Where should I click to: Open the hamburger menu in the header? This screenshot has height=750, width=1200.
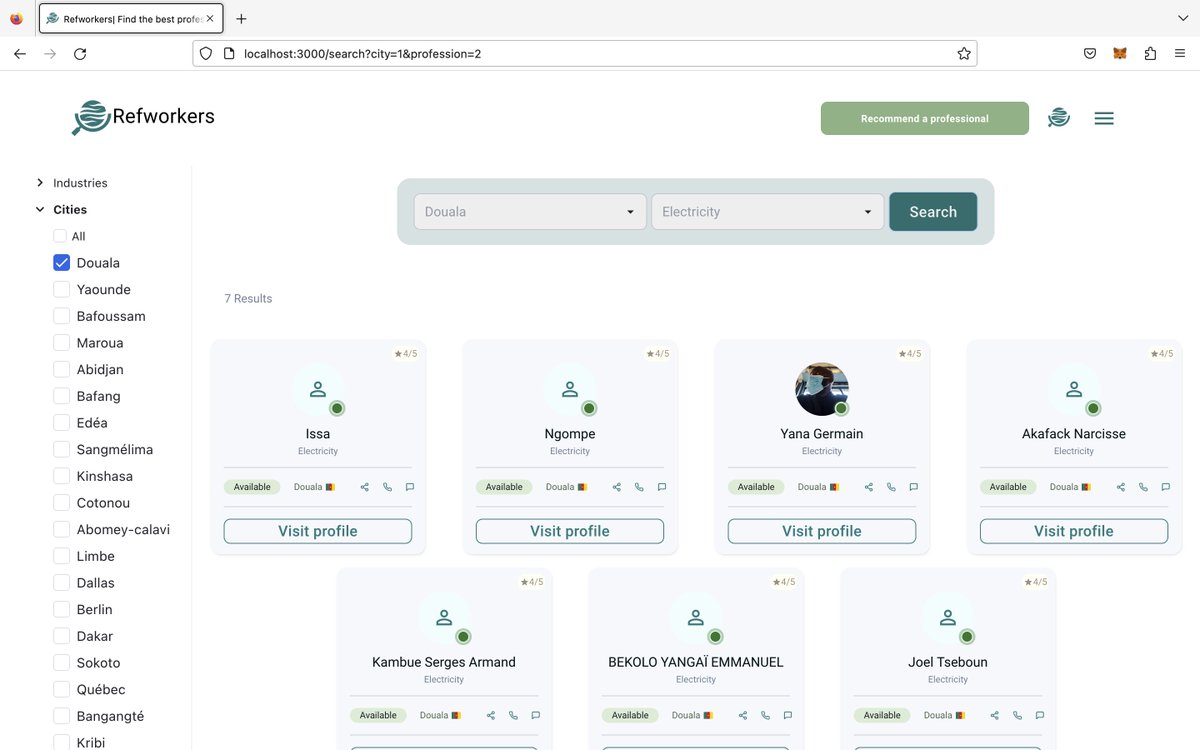coord(1104,118)
